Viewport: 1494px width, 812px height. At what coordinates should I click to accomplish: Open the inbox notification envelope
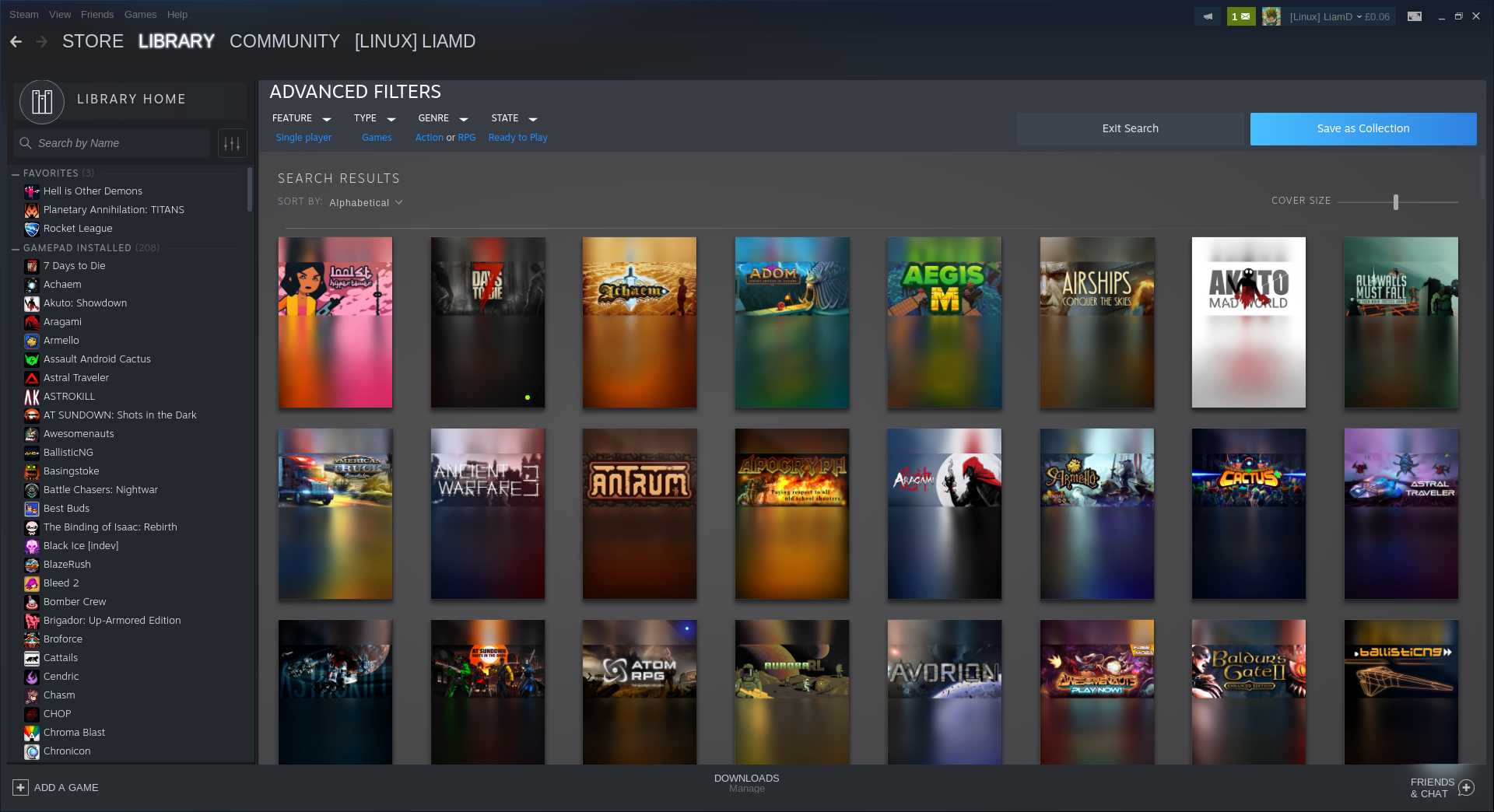pos(1241,16)
